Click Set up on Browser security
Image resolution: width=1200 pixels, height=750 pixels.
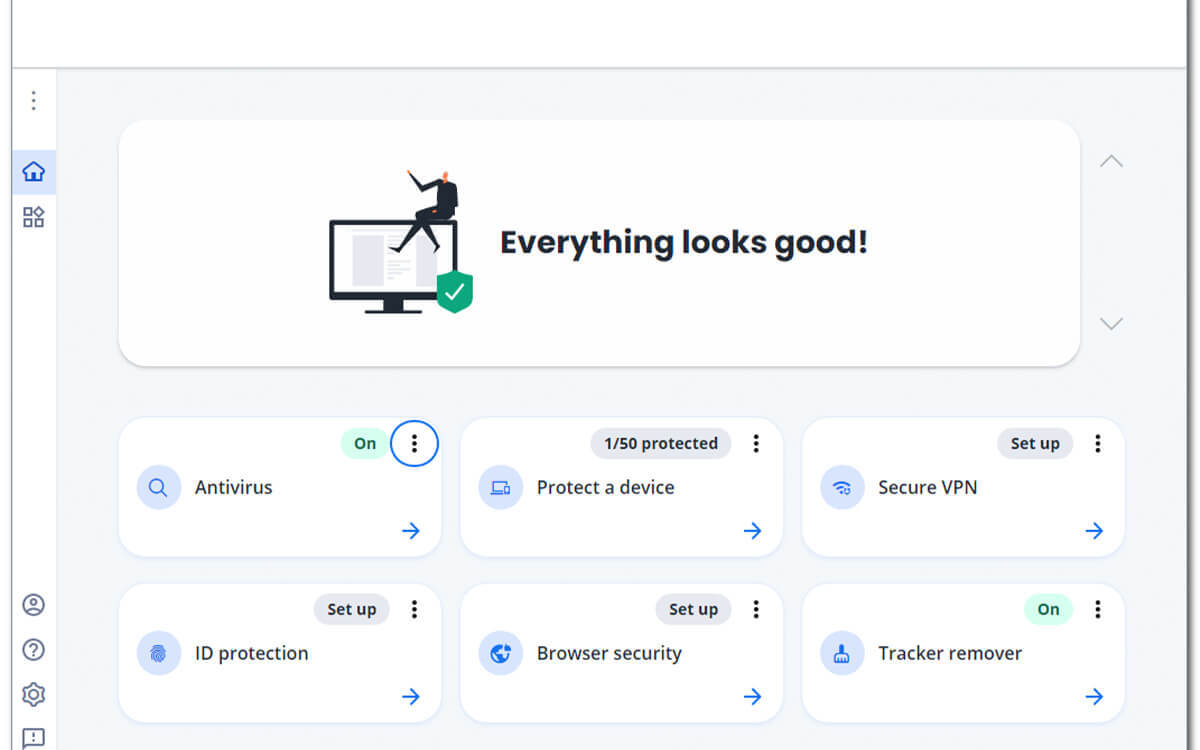pyautogui.click(x=693, y=609)
